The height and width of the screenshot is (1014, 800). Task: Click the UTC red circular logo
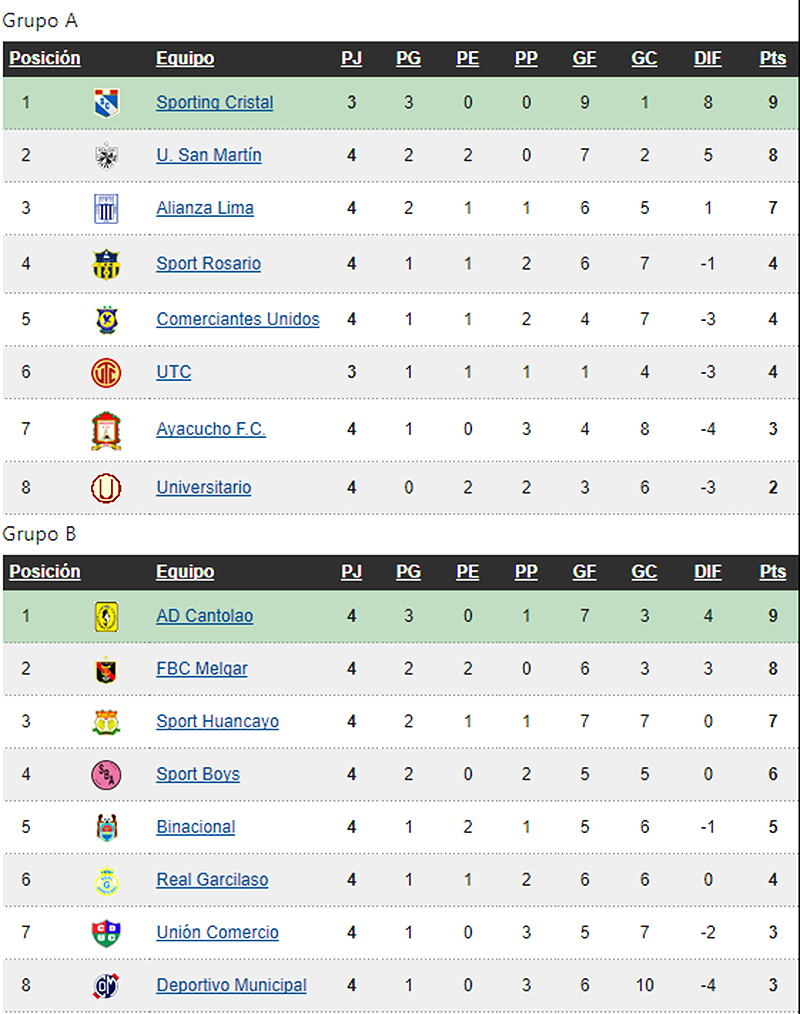pos(106,373)
